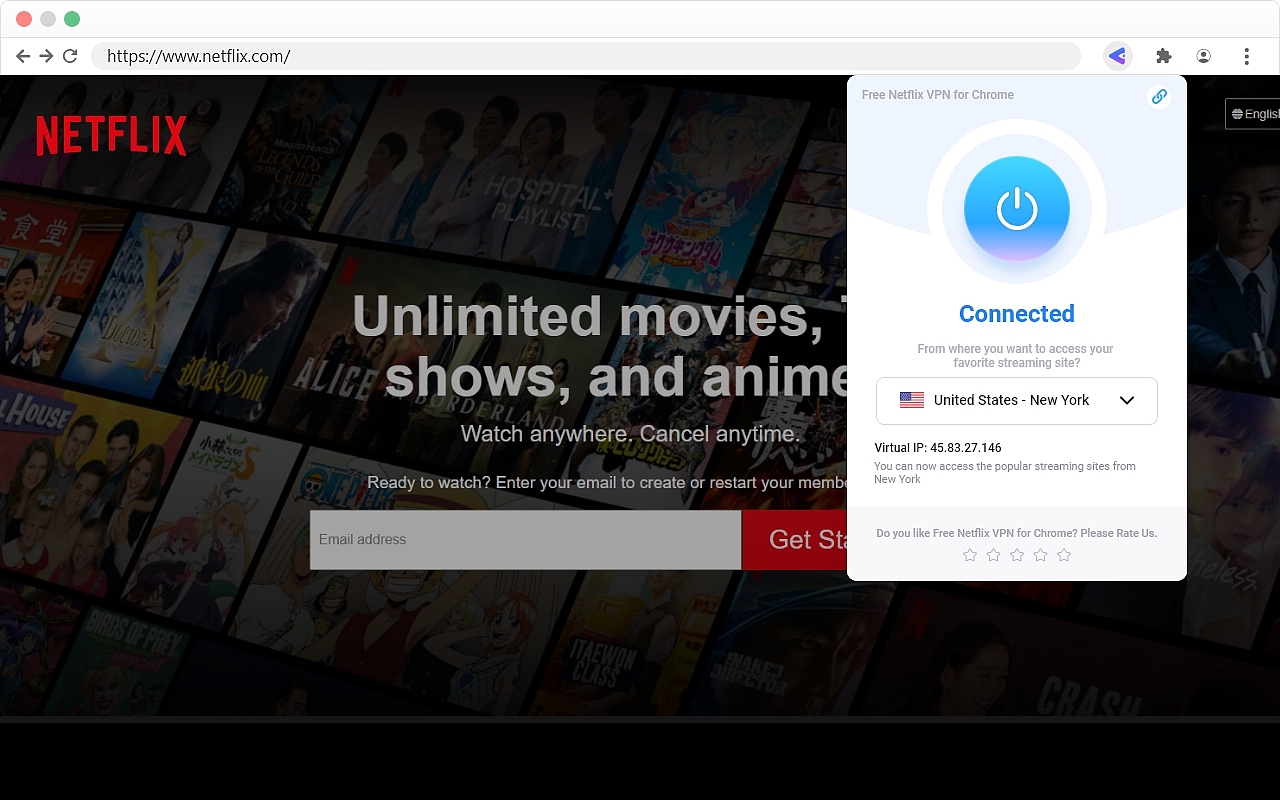This screenshot has height=800, width=1280.
Task: Click the VPN extension icon in Chrome toolbar
Action: pyautogui.click(x=1117, y=56)
